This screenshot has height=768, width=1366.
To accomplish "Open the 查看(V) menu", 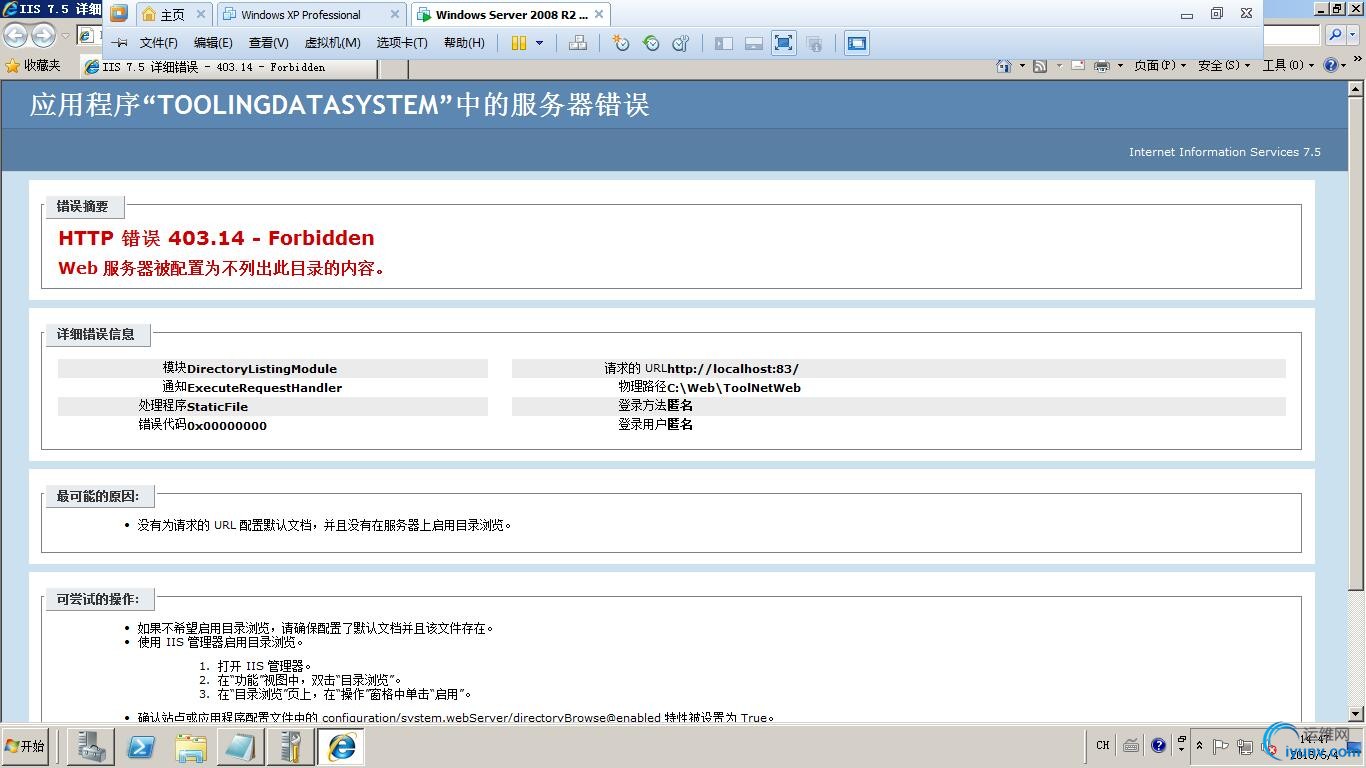I will coord(268,43).
